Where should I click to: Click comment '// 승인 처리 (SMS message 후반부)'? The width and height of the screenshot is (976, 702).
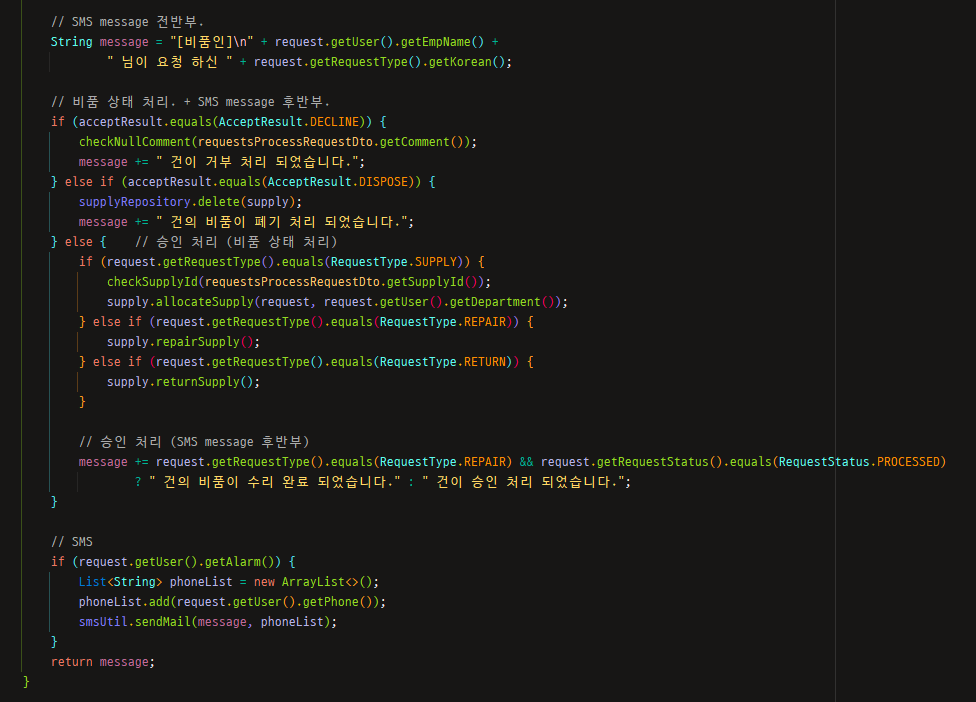point(194,442)
